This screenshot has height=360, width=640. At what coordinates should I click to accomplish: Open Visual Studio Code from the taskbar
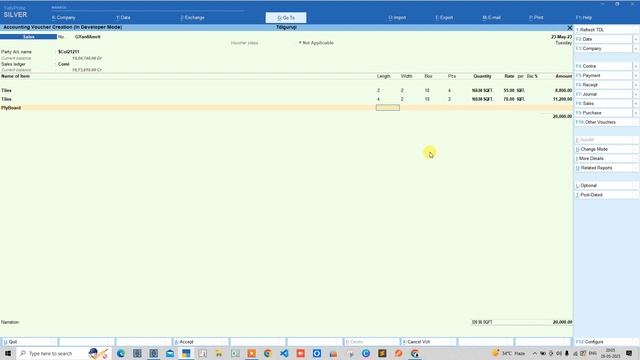(284, 353)
